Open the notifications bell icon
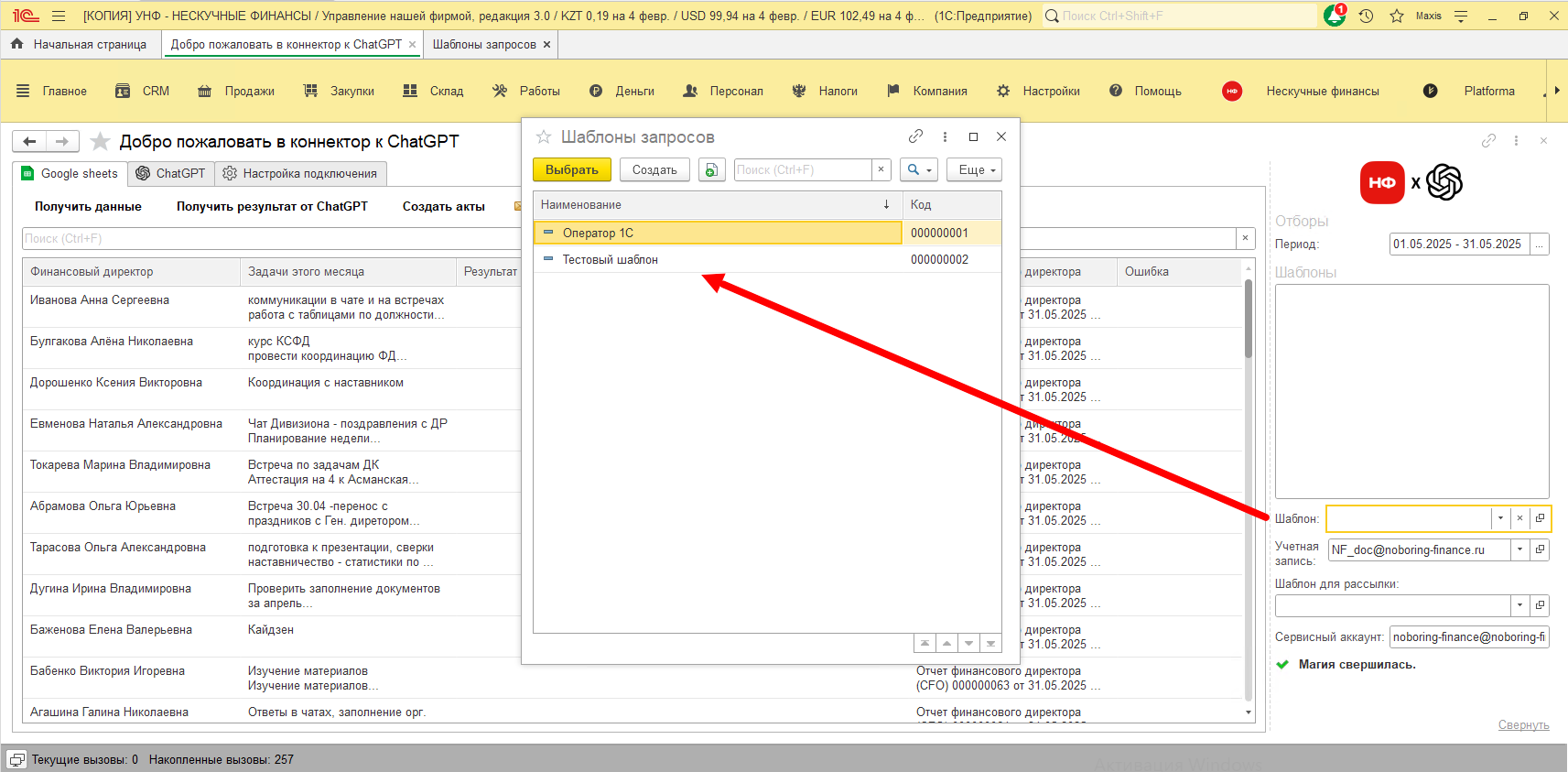Viewport: 1568px width, 772px height. tap(1335, 16)
